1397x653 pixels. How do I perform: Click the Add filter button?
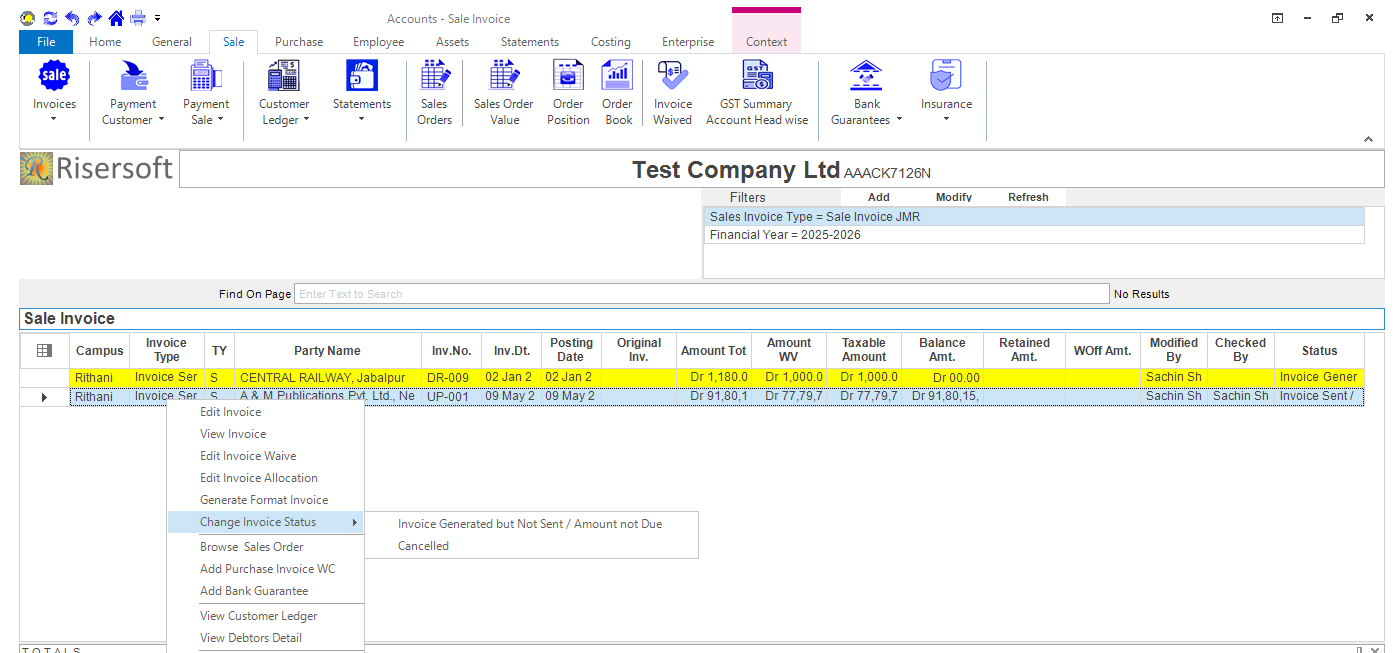coord(878,197)
